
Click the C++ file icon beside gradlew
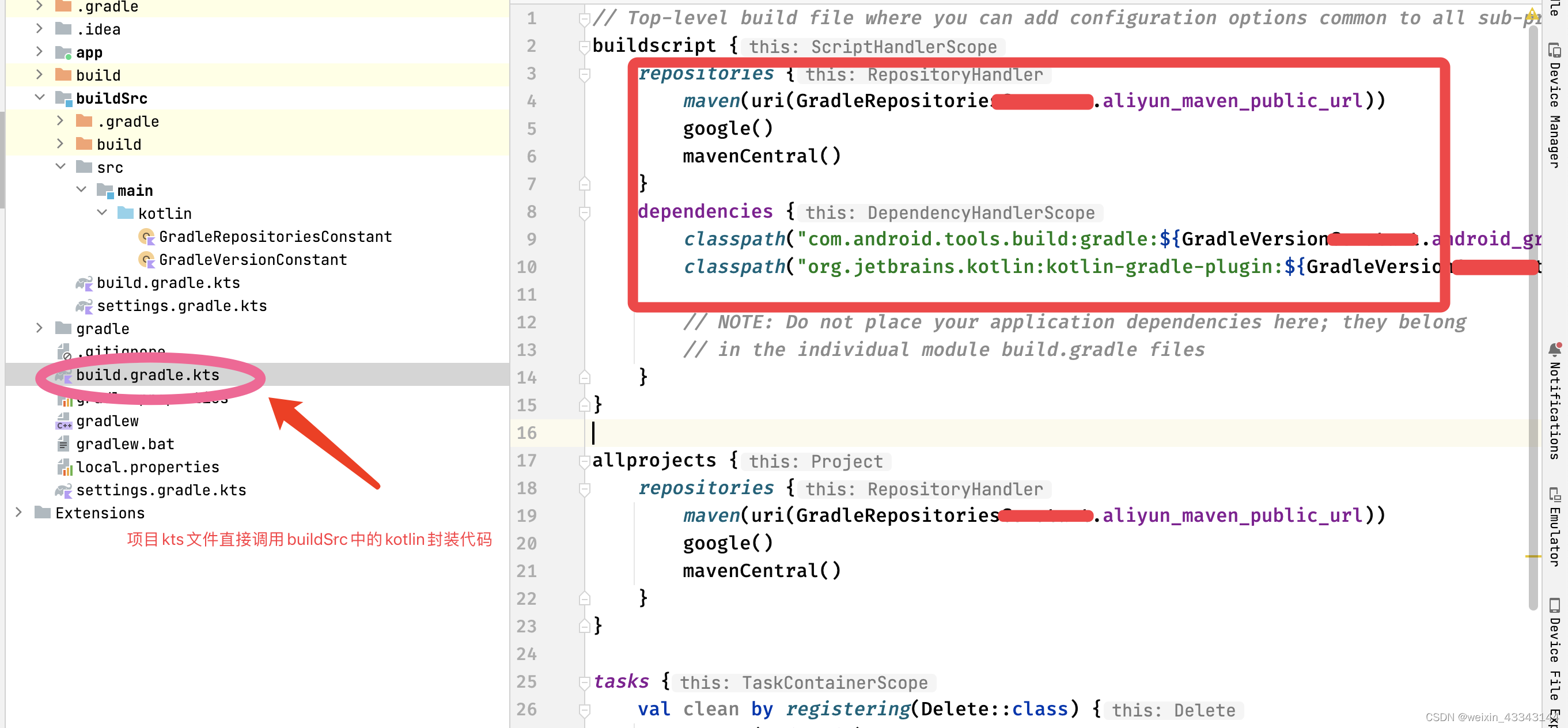pos(64,420)
